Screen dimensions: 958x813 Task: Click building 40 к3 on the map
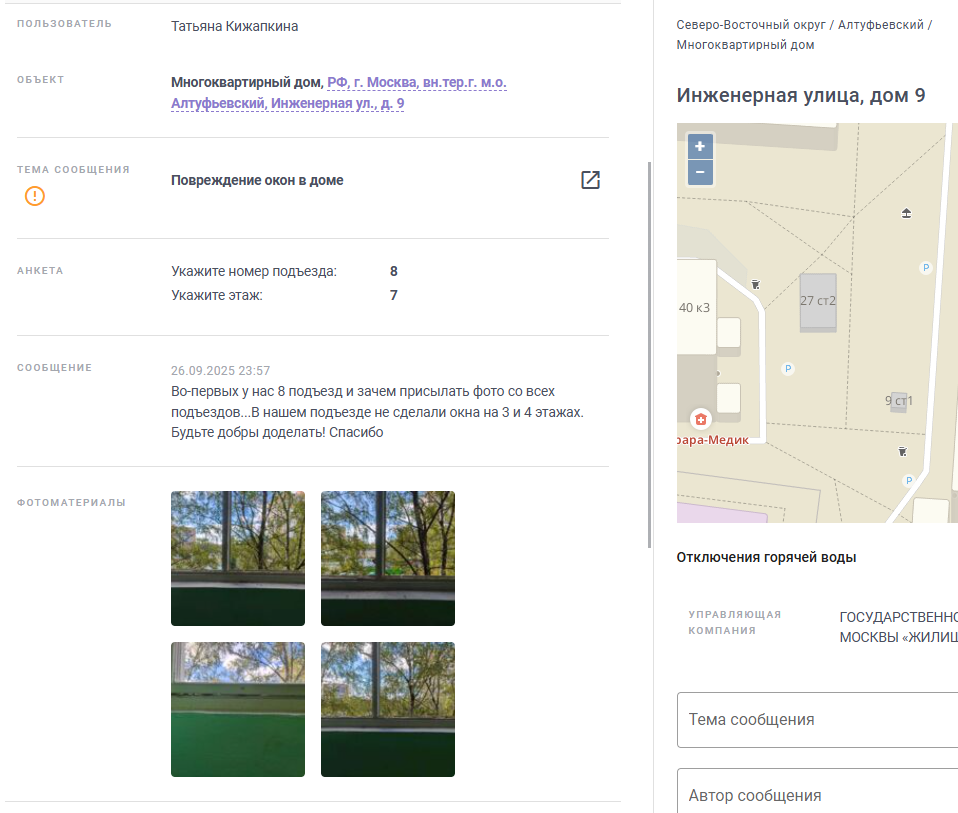click(x=696, y=307)
